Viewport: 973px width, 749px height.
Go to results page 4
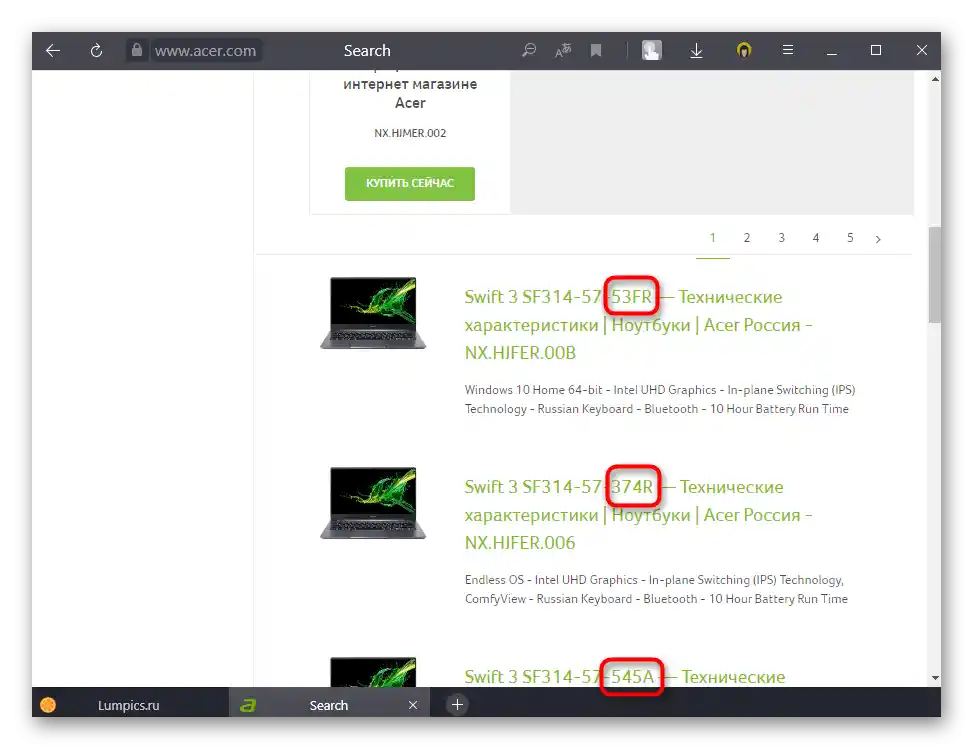[x=815, y=238]
